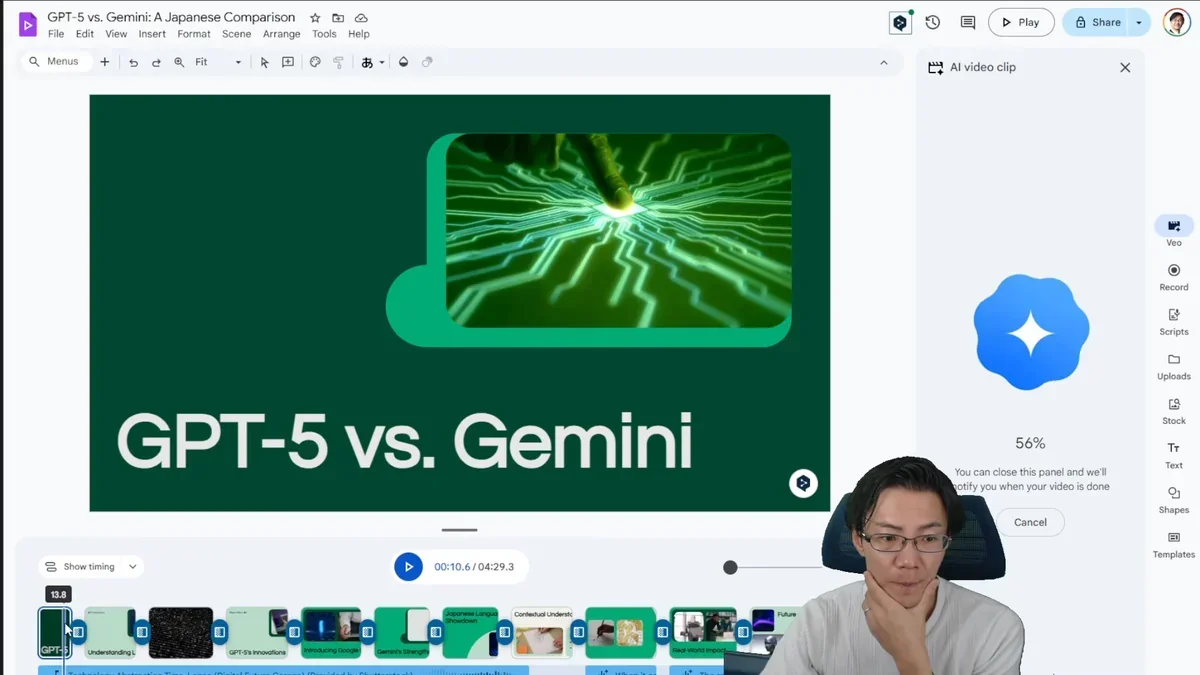This screenshot has height=675, width=1200.
Task: Select the GPT-5 vs. Gemini title text
Action: [x=404, y=440]
